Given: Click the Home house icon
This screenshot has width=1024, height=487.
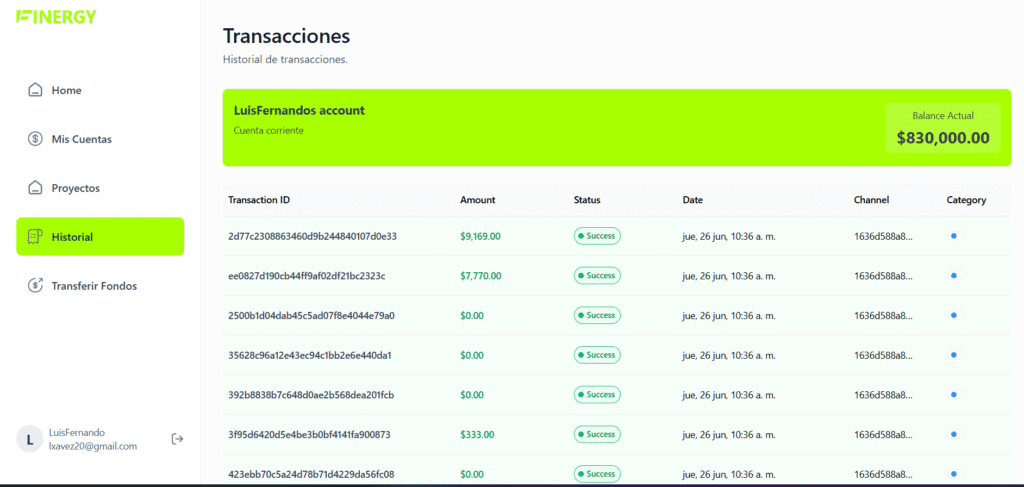Looking at the screenshot, I should [x=36, y=90].
